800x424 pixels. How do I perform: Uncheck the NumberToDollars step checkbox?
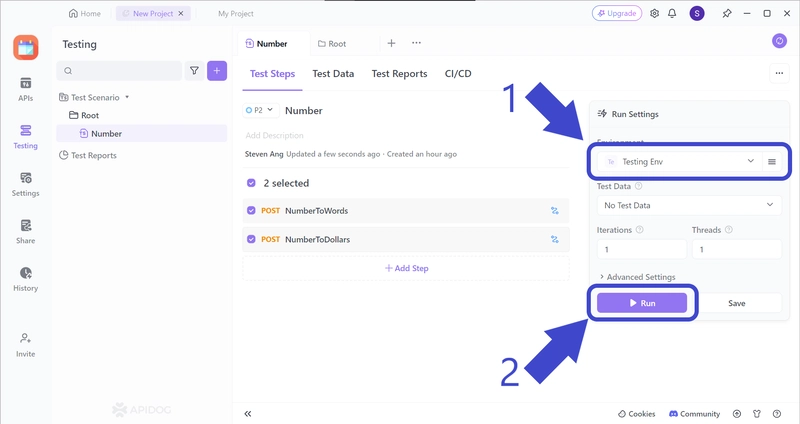click(251, 240)
